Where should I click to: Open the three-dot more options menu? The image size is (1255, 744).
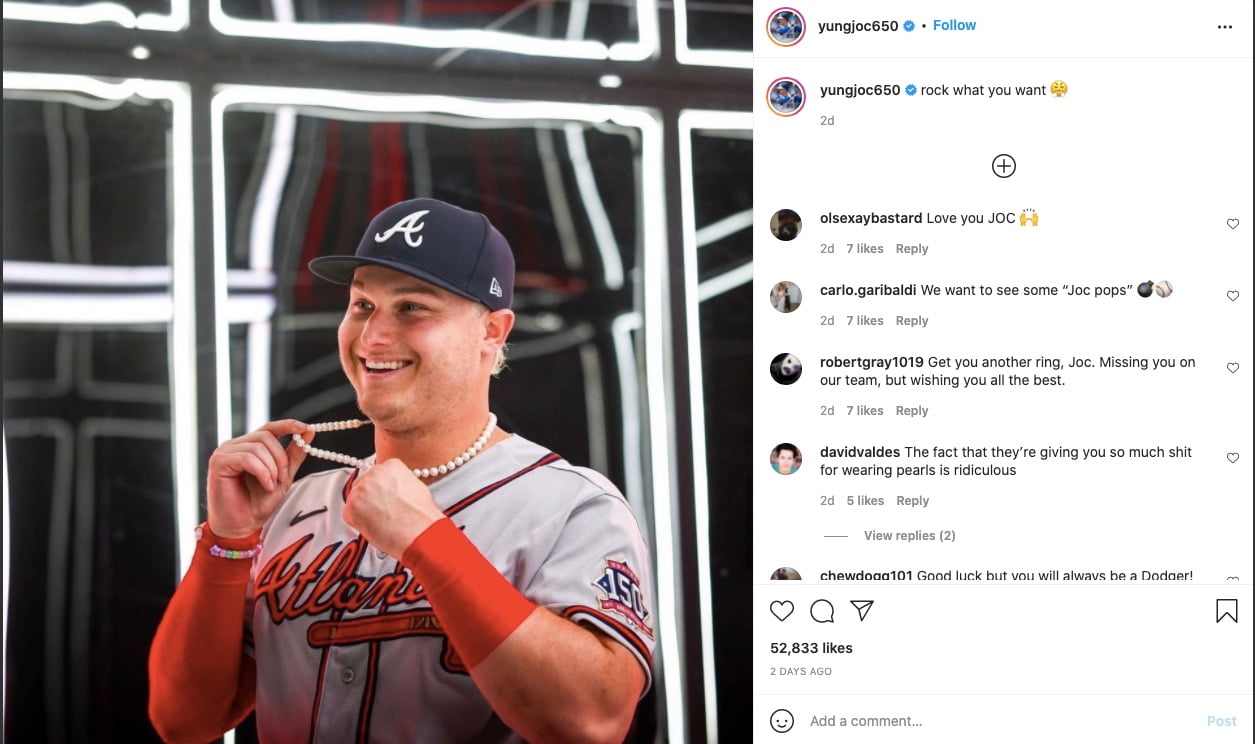coord(1225,27)
